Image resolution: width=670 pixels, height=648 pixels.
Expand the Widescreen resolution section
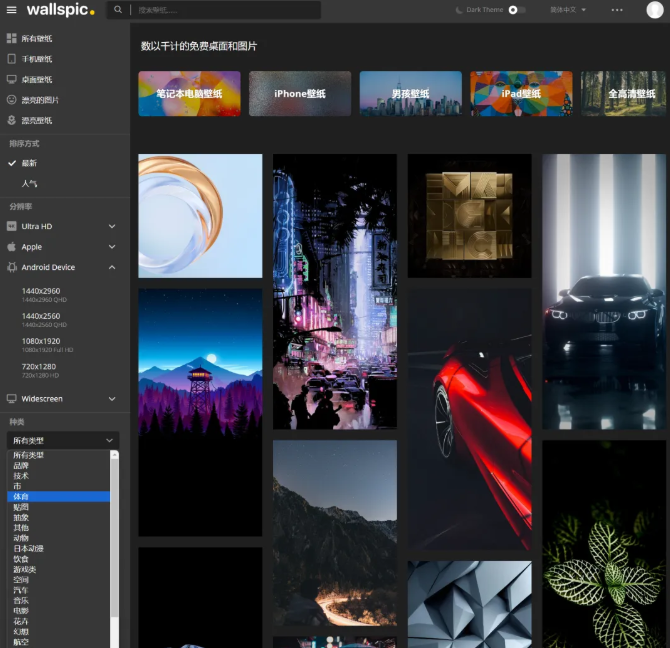pos(62,399)
